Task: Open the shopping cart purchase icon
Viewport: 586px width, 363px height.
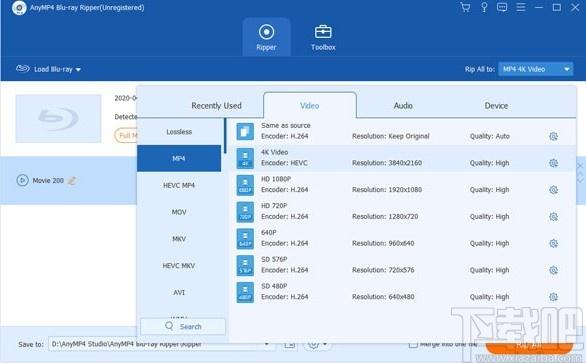Action: coord(465,7)
